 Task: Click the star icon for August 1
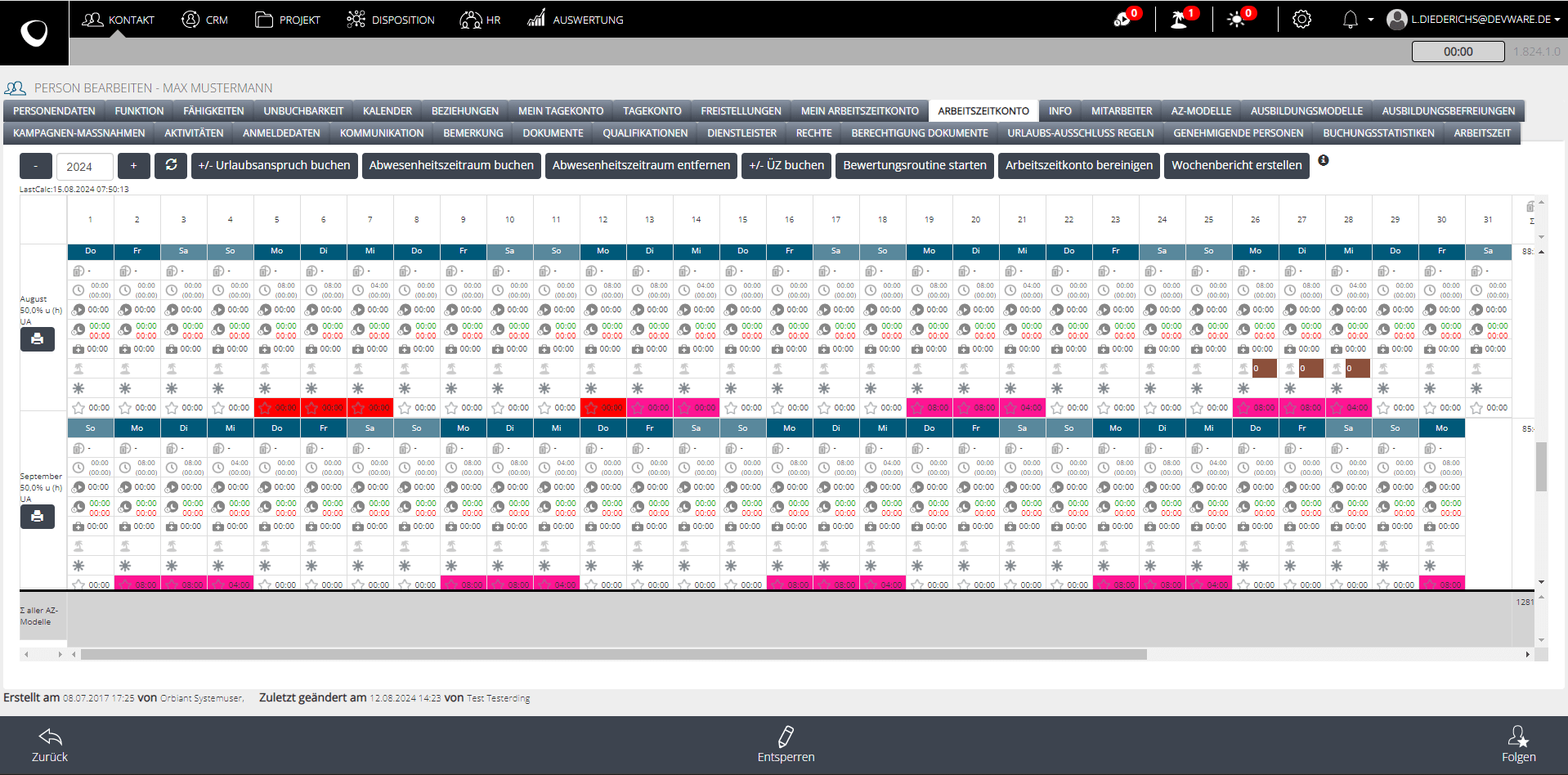78,408
